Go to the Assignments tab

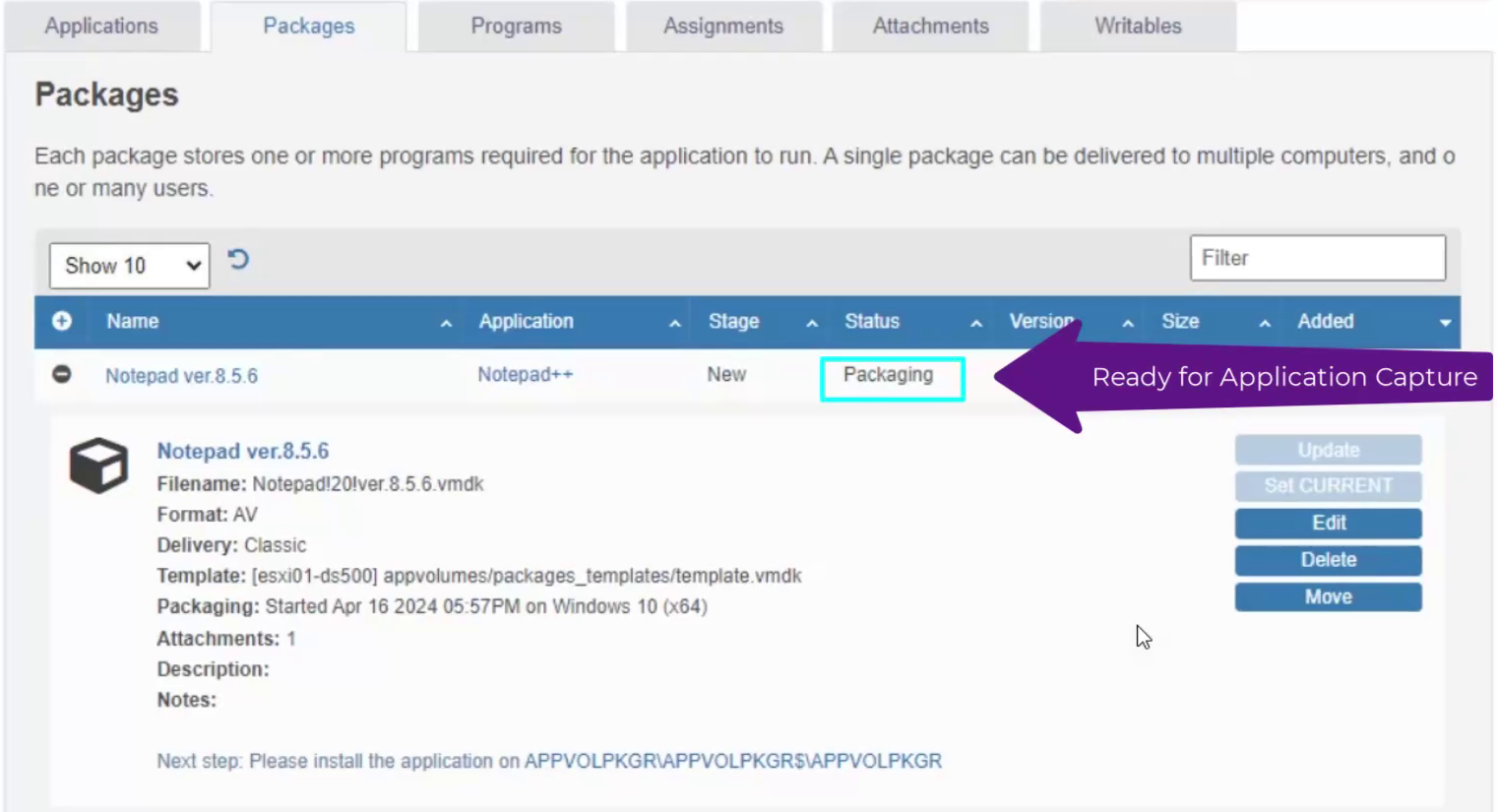coord(723,27)
